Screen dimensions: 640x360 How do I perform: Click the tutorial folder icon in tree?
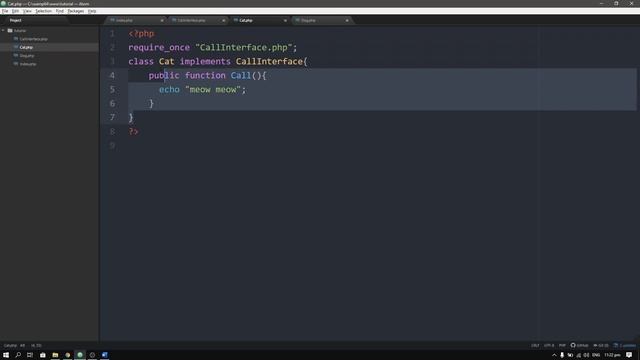coord(10,31)
